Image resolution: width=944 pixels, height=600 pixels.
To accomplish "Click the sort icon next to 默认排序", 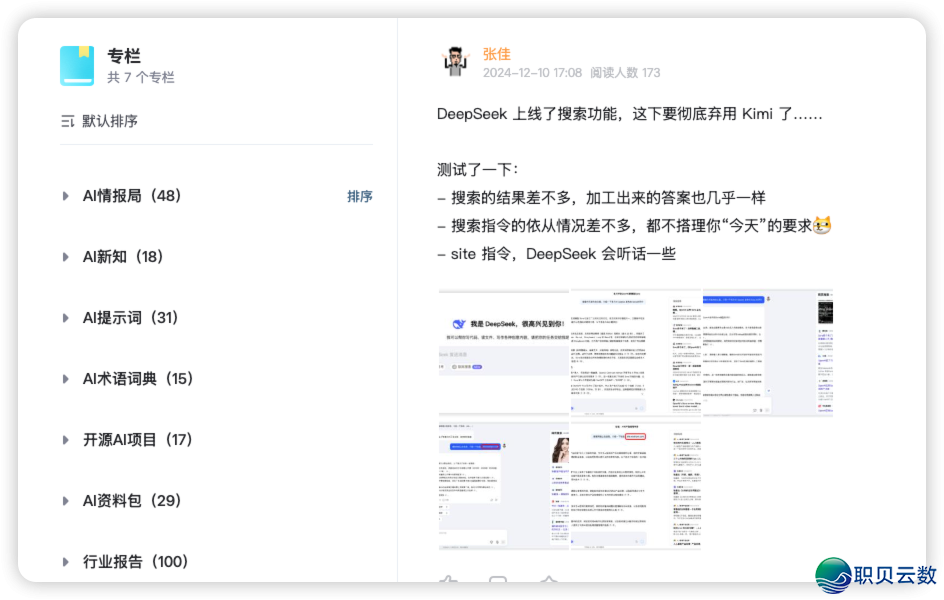I will pos(66,120).
